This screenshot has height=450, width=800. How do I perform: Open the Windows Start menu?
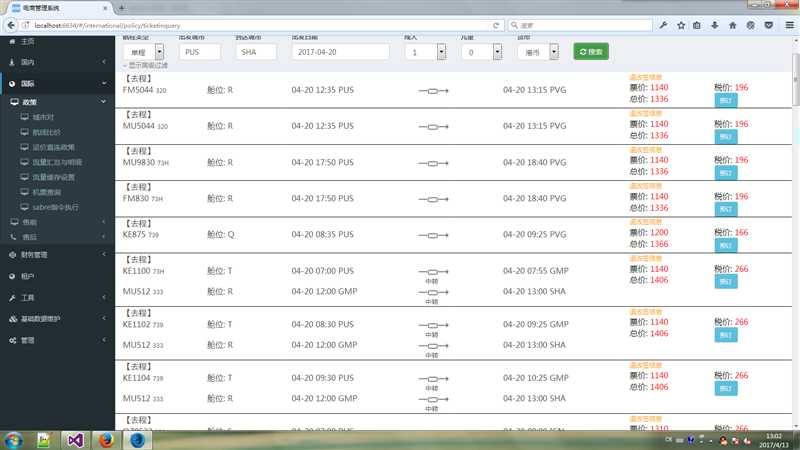[x=13, y=440]
